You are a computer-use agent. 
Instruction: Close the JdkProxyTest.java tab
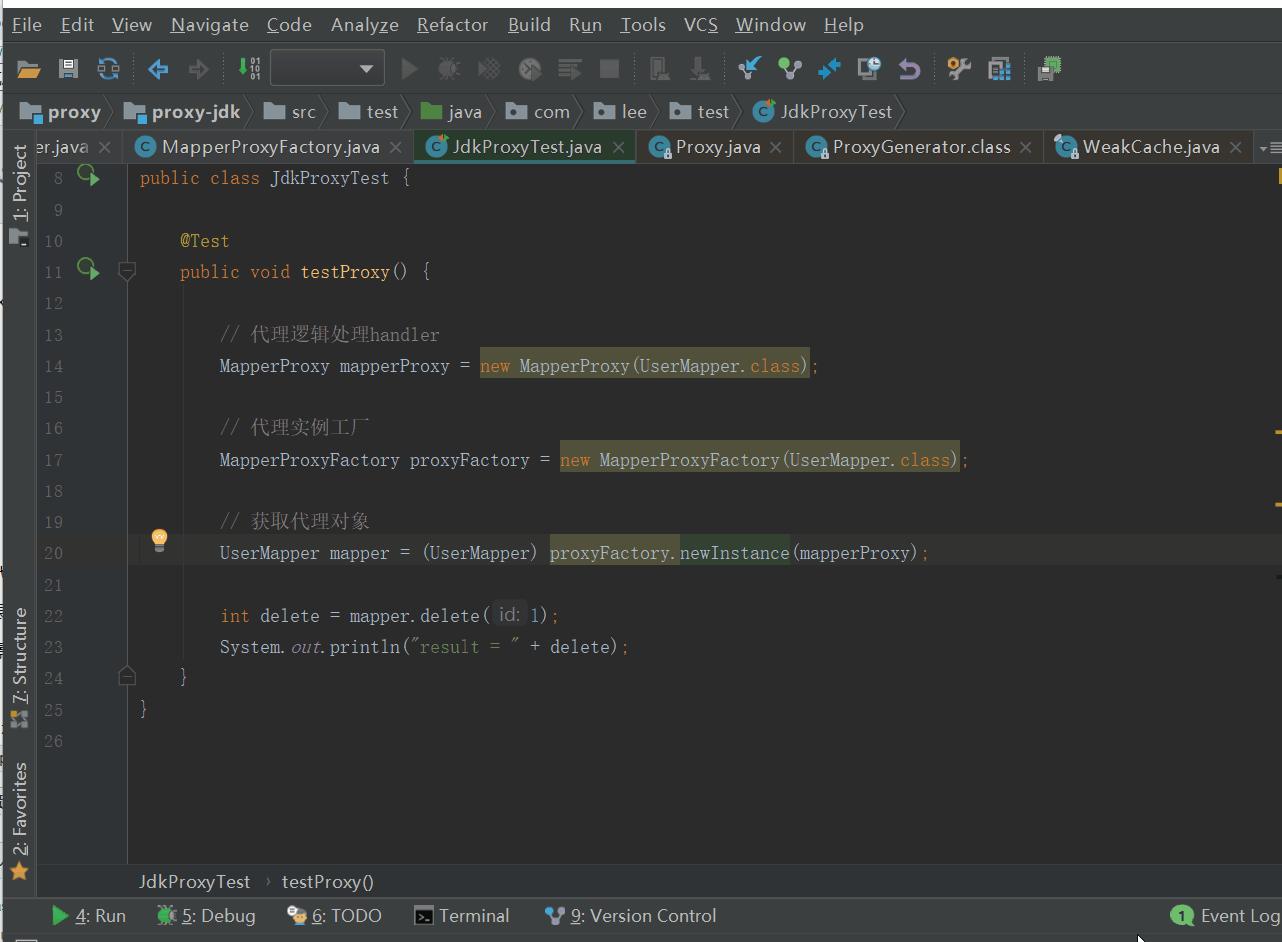pos(619,147)
